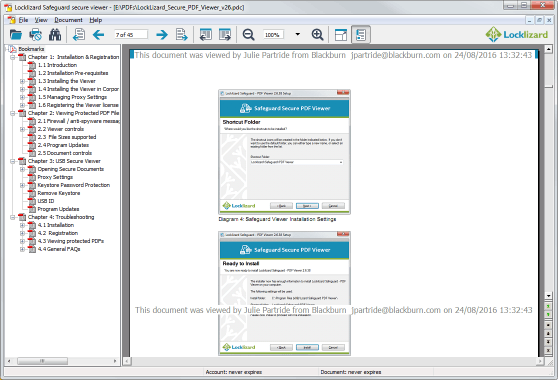Go to next page with right arrow

click(162, 35)
